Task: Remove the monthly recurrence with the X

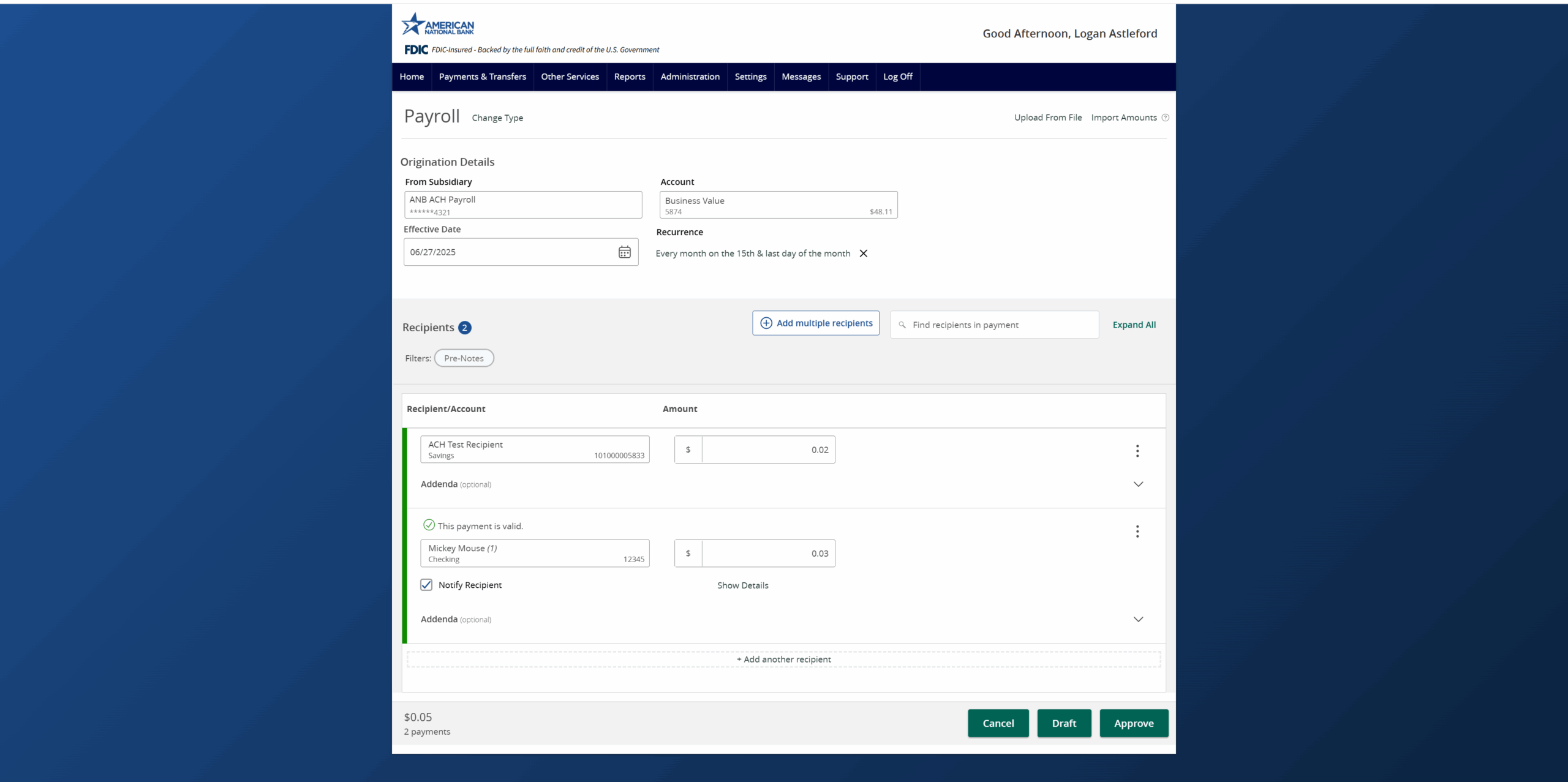Action: (x=864, y=253)
